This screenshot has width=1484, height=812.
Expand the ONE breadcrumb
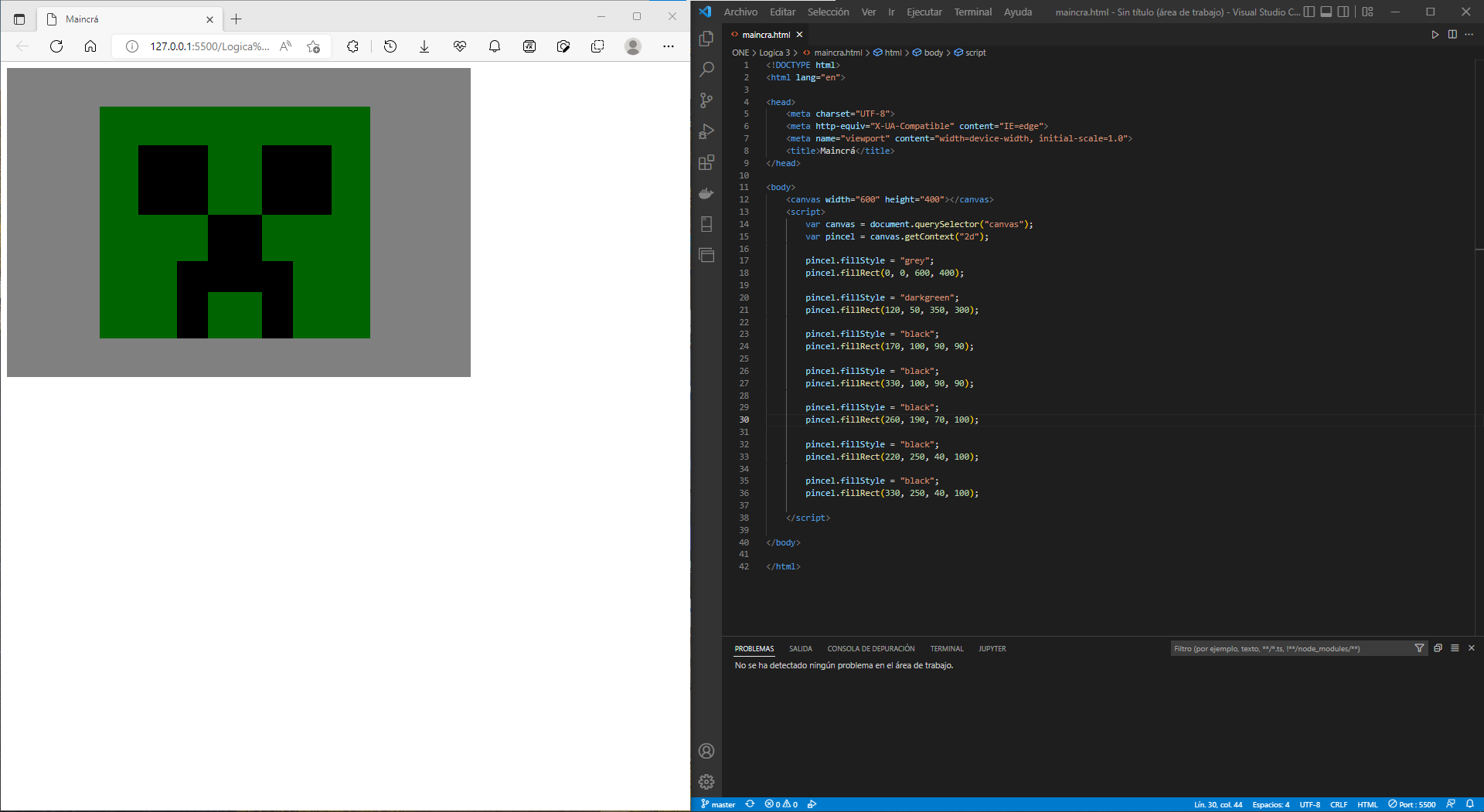[x=740, y=53]
